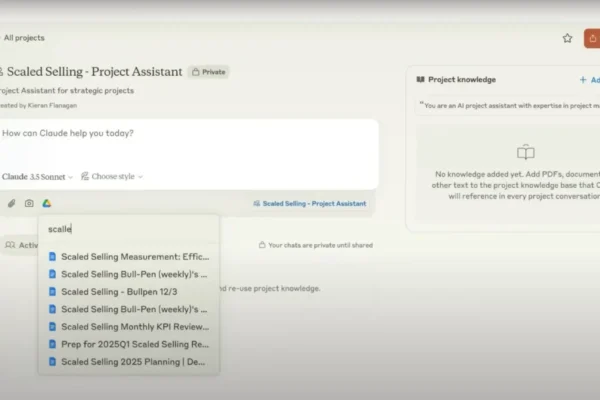Star this project with the star icon
600x400 pixels.
point(567,38)
